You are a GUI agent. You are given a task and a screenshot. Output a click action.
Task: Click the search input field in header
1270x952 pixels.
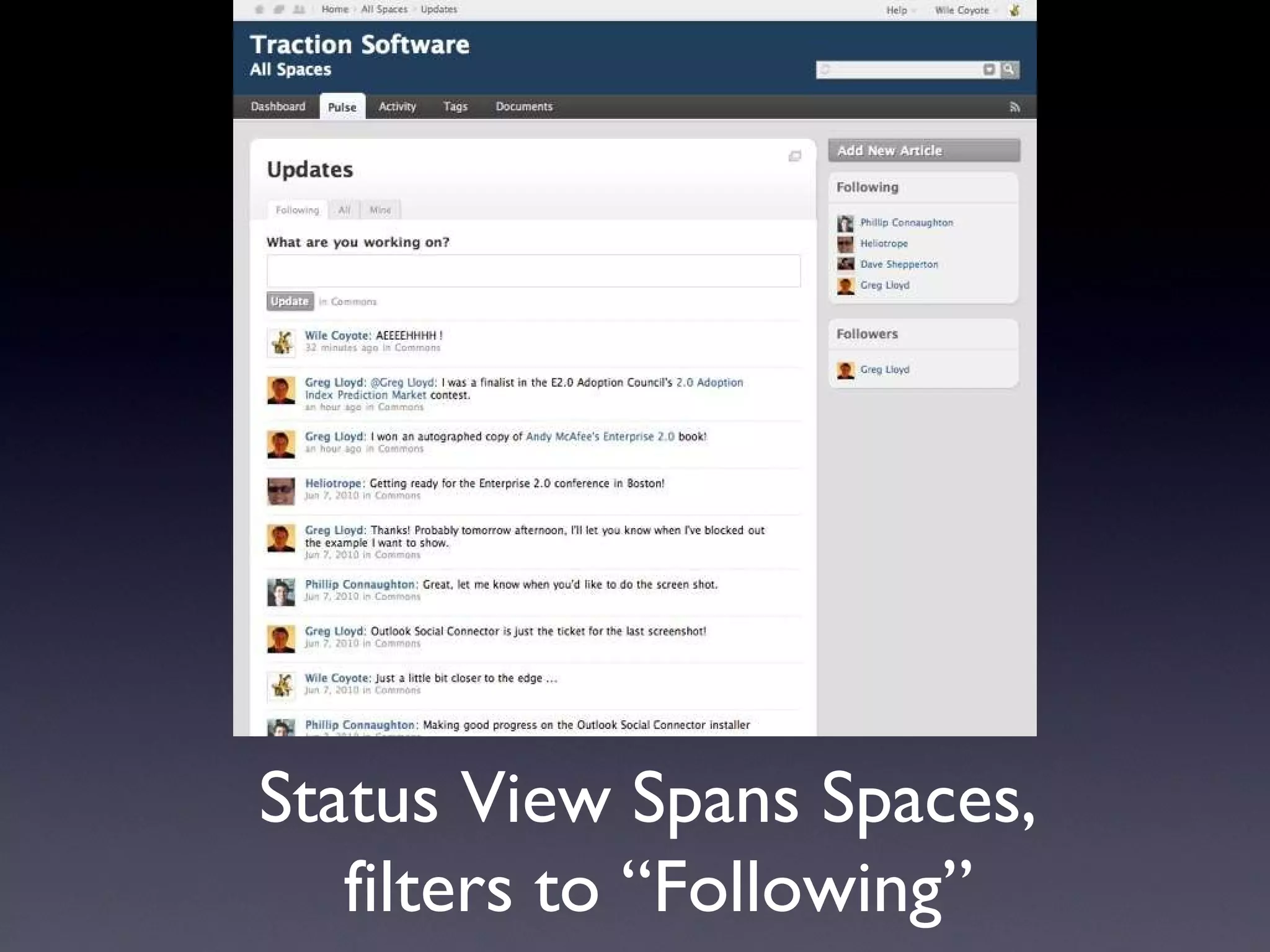[899, 69]
